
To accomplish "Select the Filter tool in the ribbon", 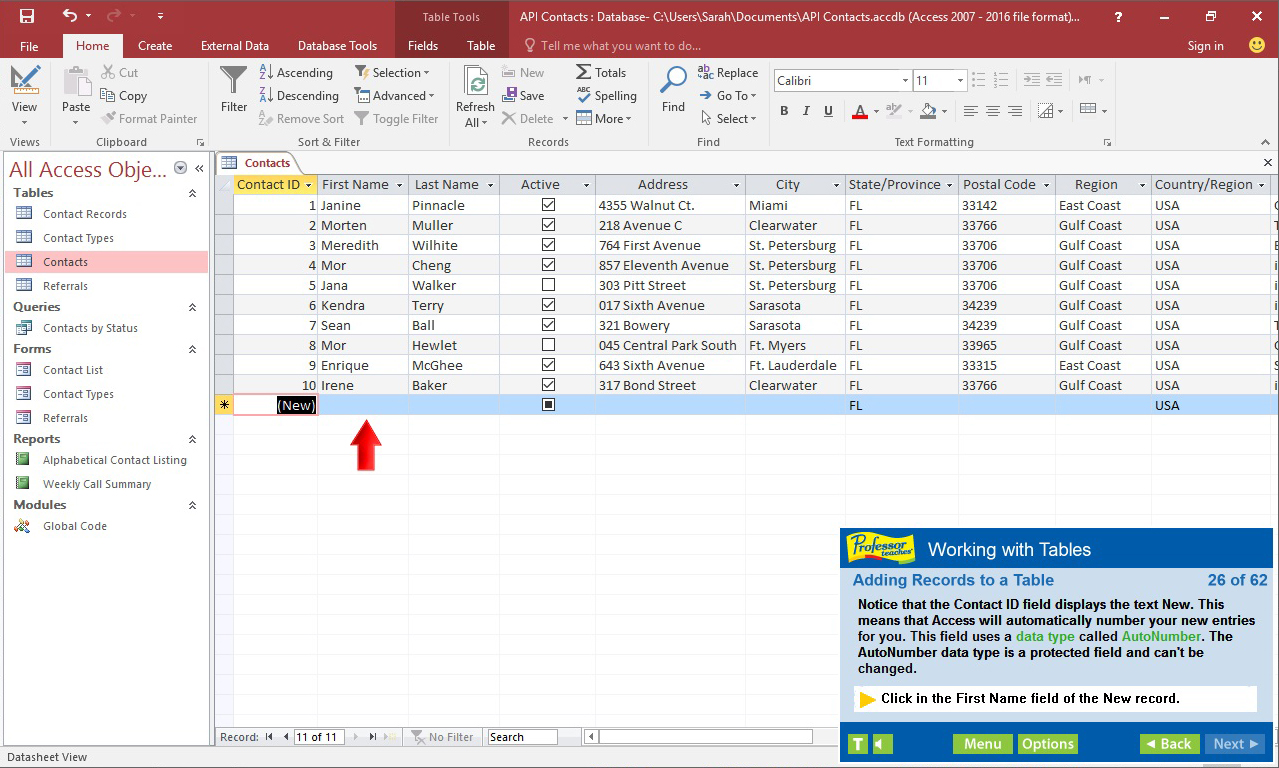I will [x=232, y=91].
